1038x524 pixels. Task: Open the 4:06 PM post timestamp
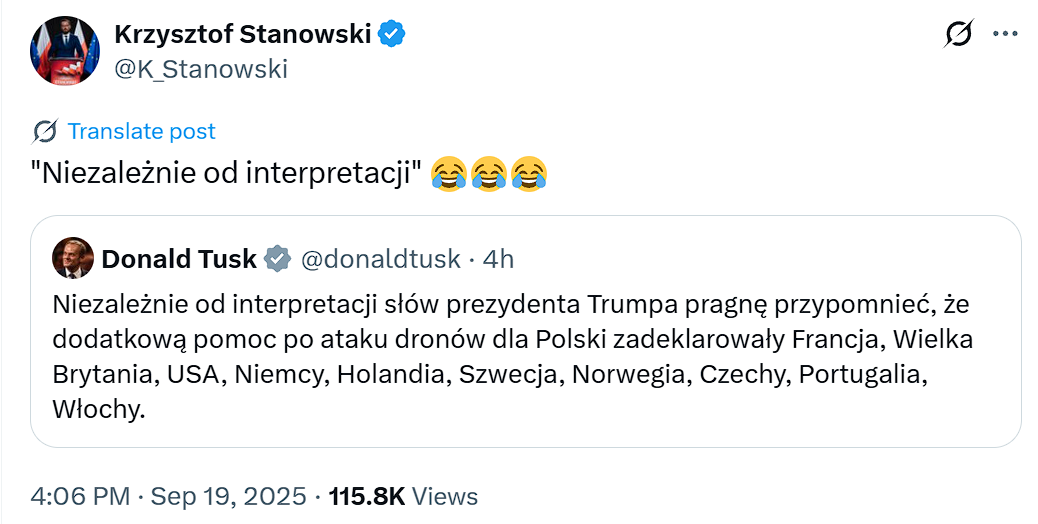tap(79, 496)
